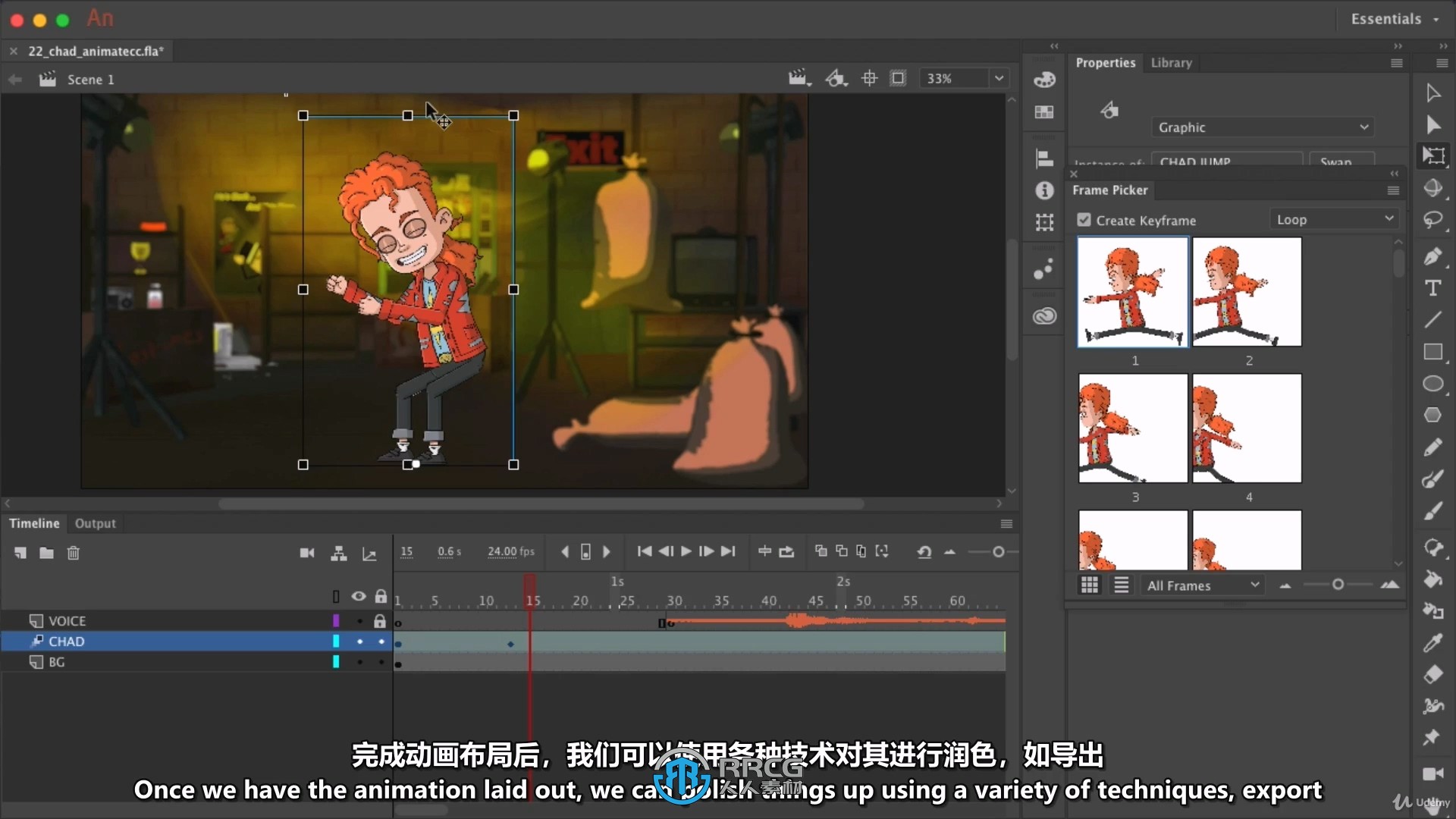The image size is (1456, 819).
Task: Toggle lock dot on CHAD layer
Action: click(381, 642)
